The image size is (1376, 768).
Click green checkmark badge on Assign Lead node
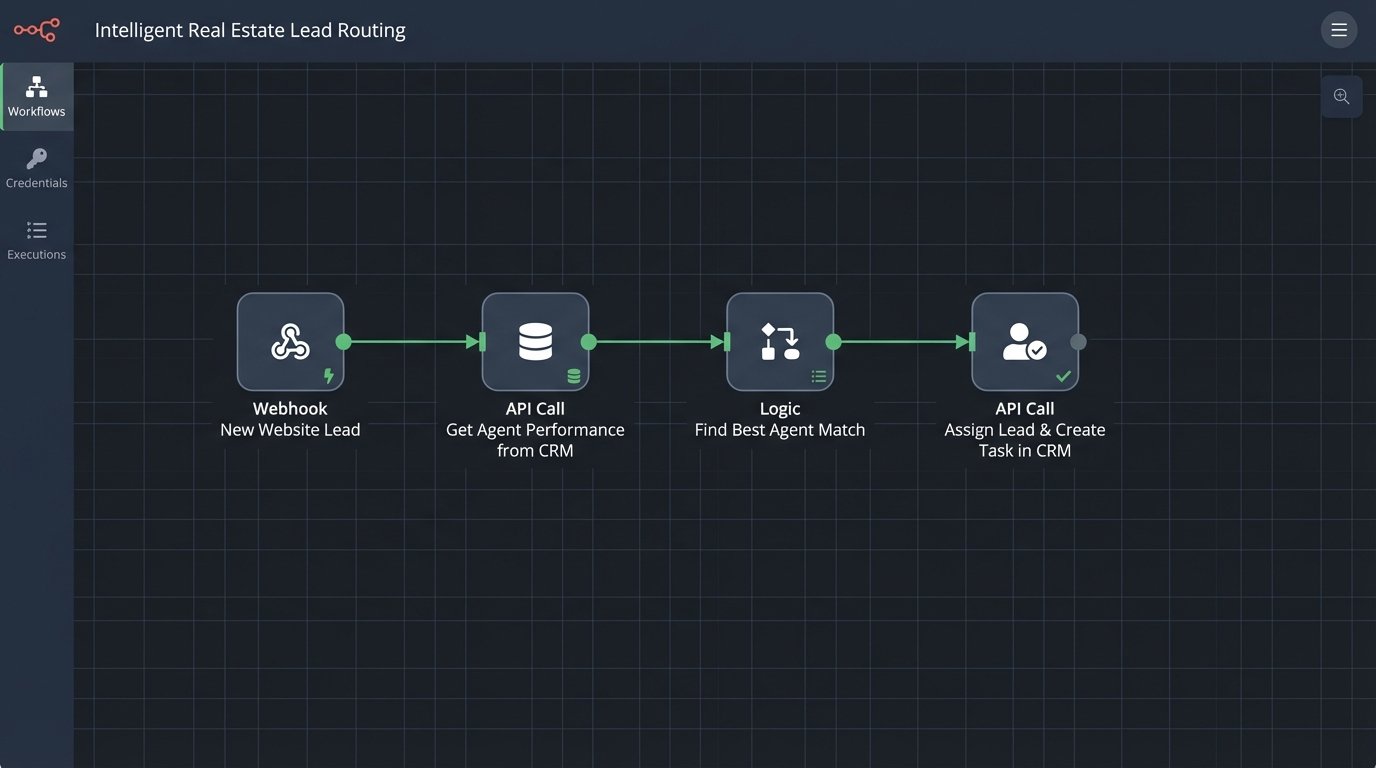tap(1063, 377)
